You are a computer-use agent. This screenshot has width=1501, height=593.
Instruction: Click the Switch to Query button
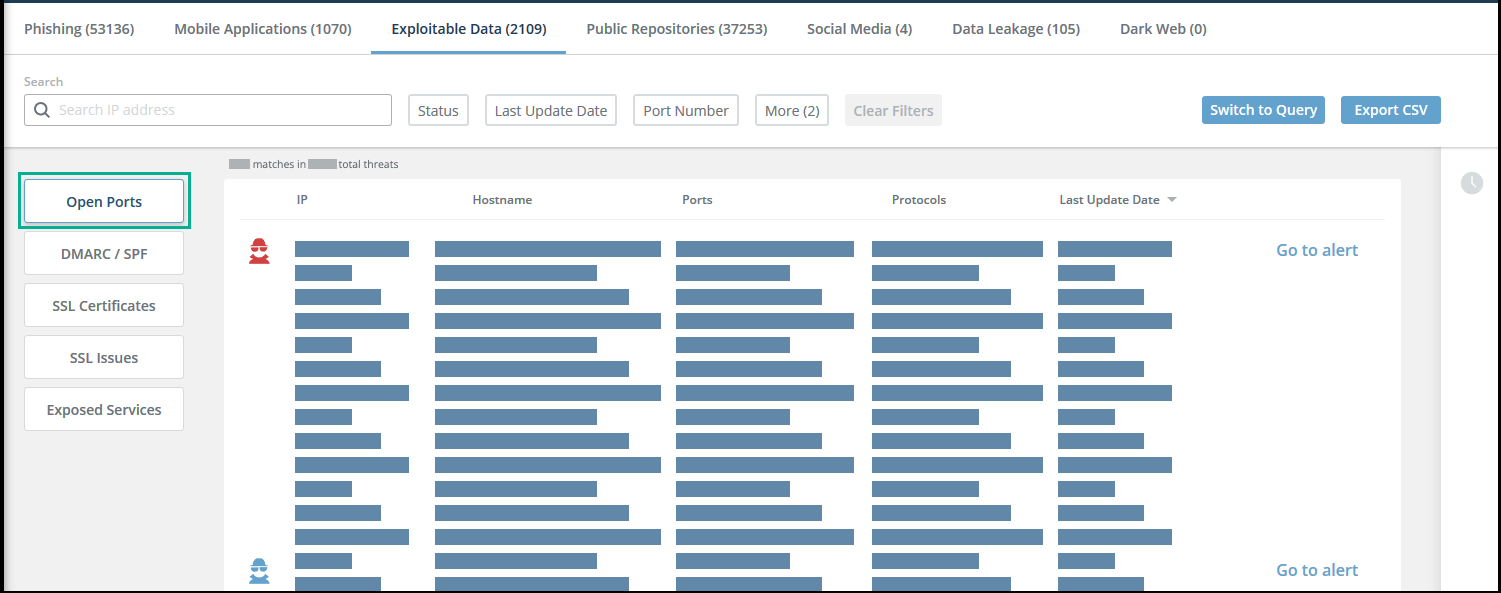(1263, 110)
